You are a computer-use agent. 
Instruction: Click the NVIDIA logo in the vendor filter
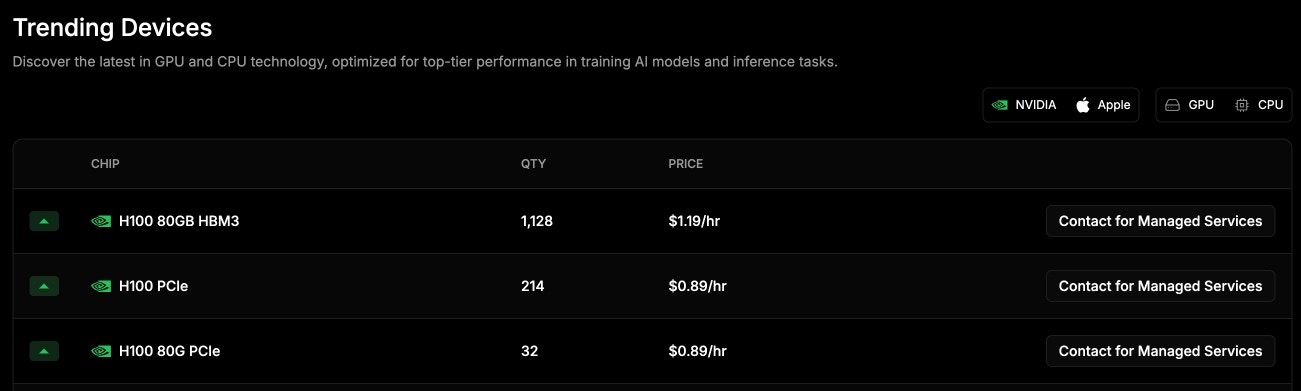pyautogui.click(x=999, y=105)
